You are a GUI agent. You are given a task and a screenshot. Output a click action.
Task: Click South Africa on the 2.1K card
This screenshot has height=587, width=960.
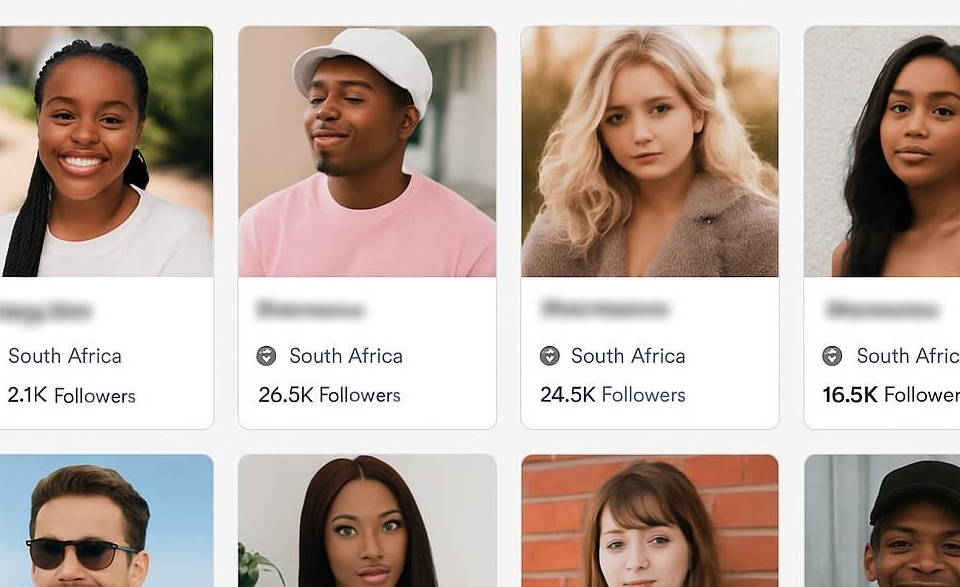pyautogui.click(x=65, y=356)
